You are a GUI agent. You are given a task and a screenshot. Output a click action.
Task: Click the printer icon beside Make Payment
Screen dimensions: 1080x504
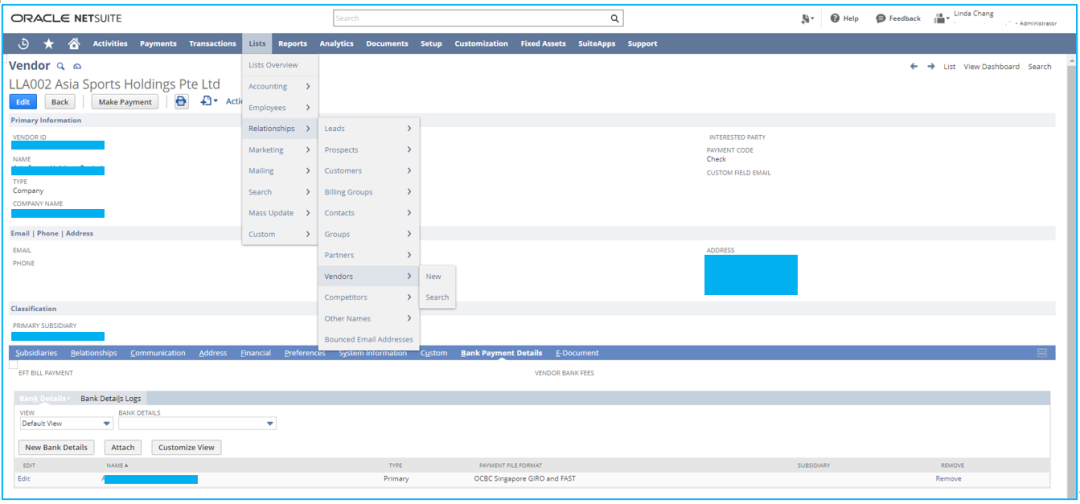tap(180, 101)
